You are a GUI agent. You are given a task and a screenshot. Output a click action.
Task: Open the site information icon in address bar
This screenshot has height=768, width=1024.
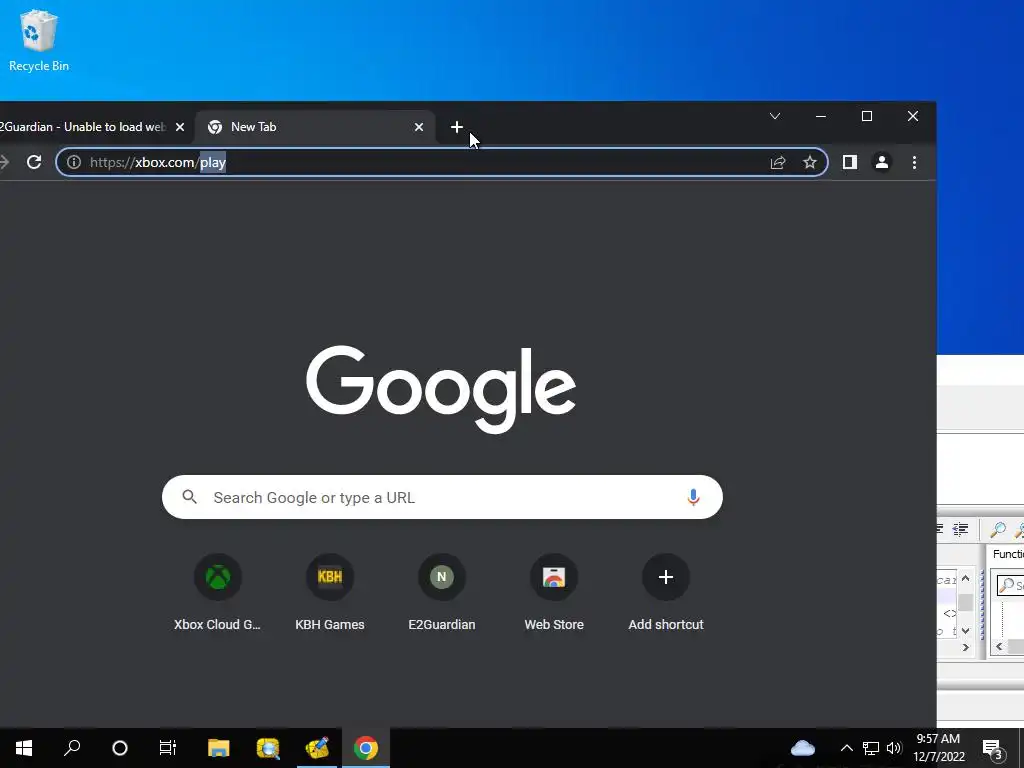(74, 162)
